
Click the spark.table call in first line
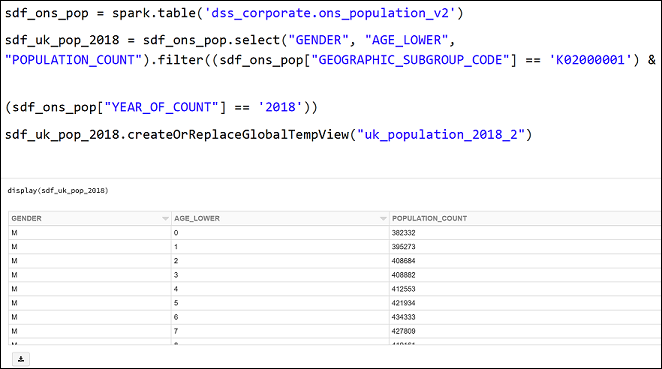[154, 13]
